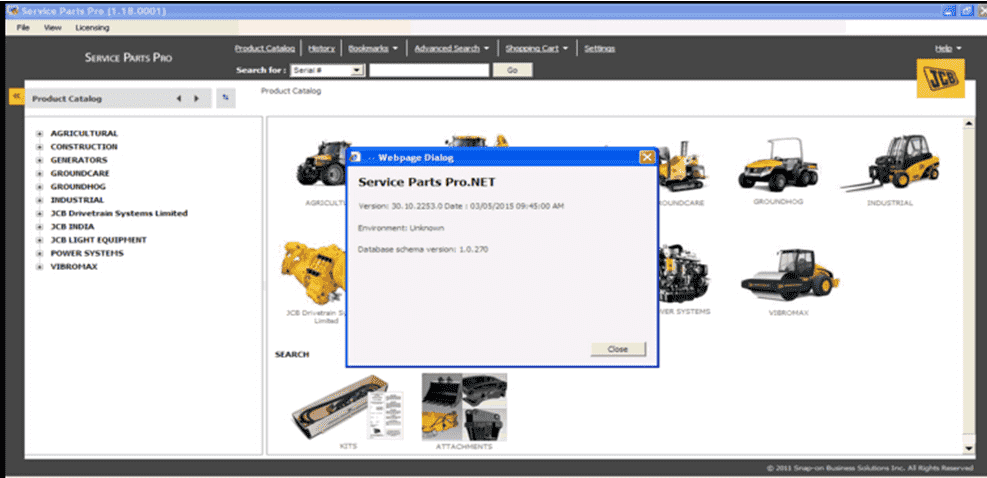
Task: Expand the CONSTRUCTION tree node
Action: click(39, 147)
